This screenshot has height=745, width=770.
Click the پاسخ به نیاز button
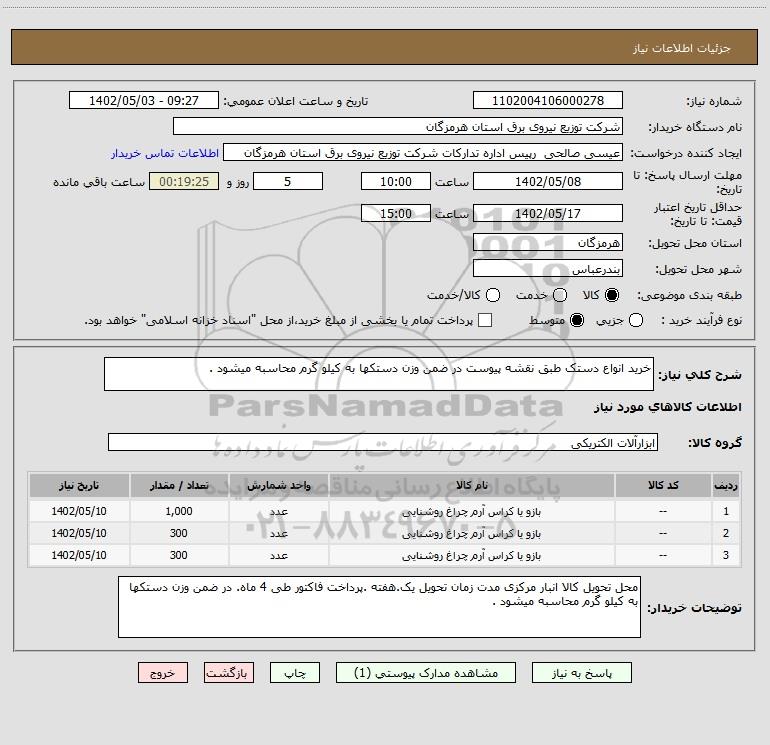tap(582, 673)
